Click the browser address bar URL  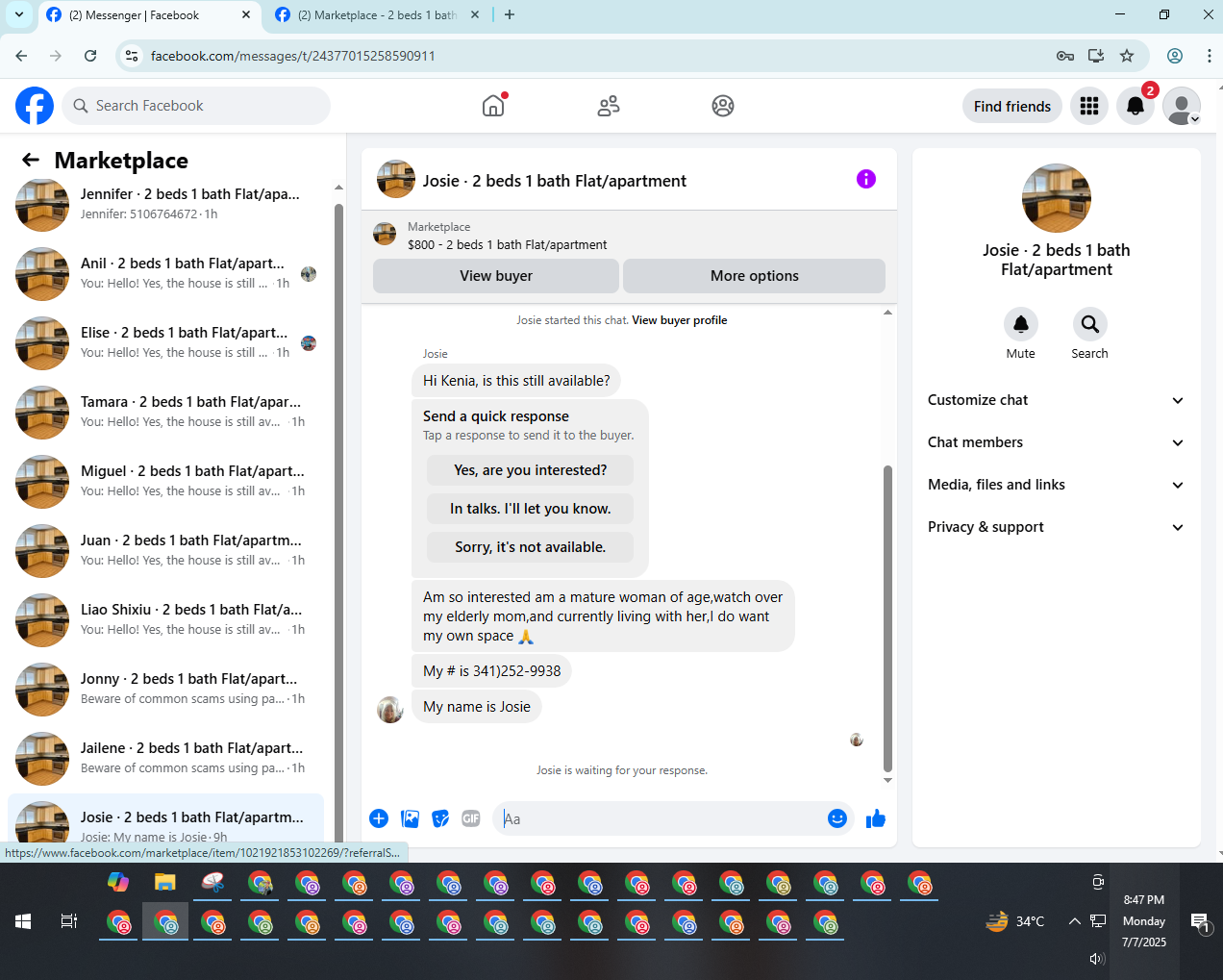click(x=292, y=56)
